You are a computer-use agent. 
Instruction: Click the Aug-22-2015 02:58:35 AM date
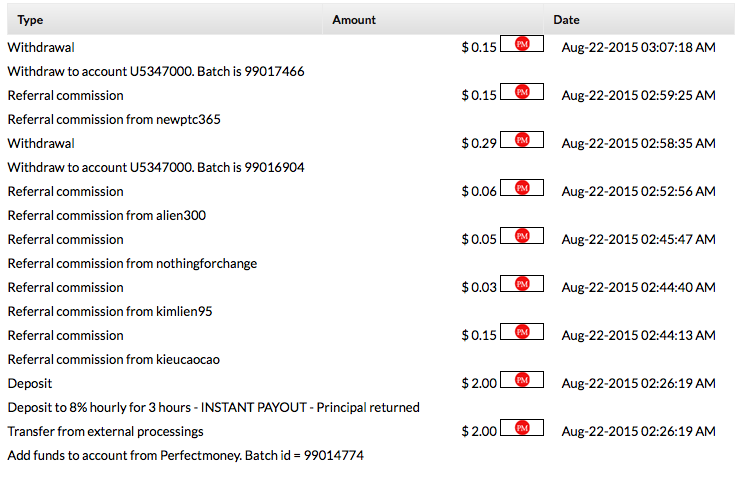click(x=638, y=144)
